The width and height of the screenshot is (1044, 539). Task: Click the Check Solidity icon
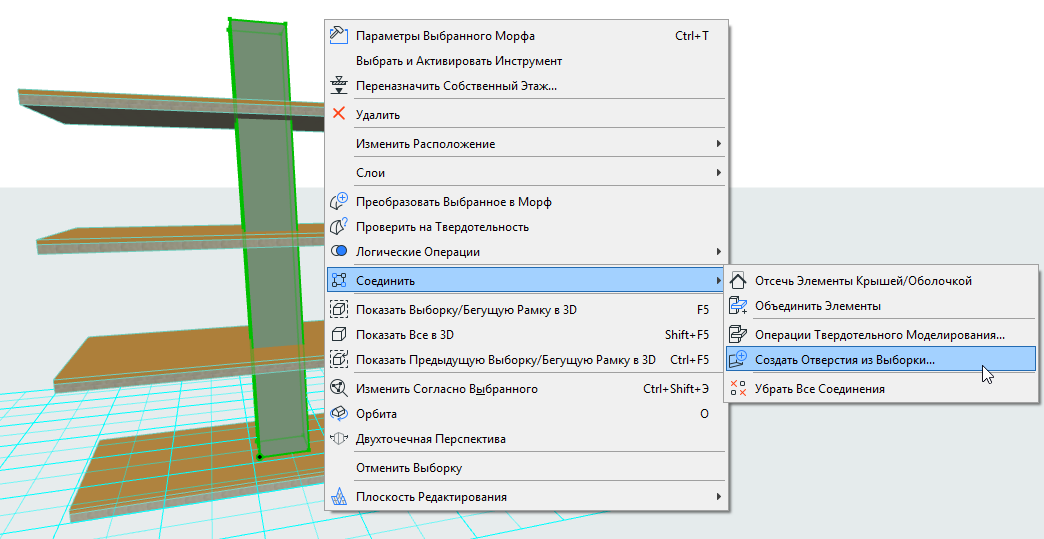point(338,227)
